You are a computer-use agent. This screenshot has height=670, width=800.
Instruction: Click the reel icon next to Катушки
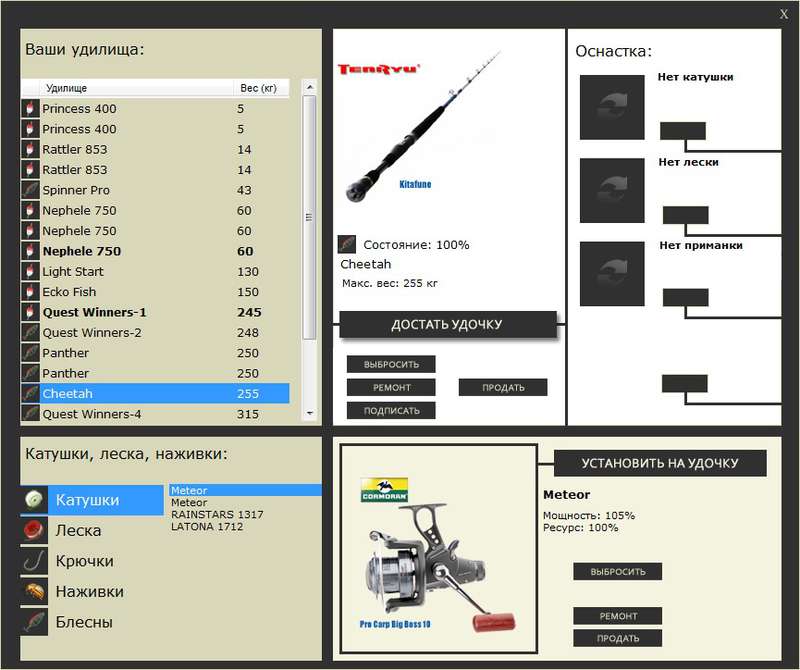tap(34, 500)
